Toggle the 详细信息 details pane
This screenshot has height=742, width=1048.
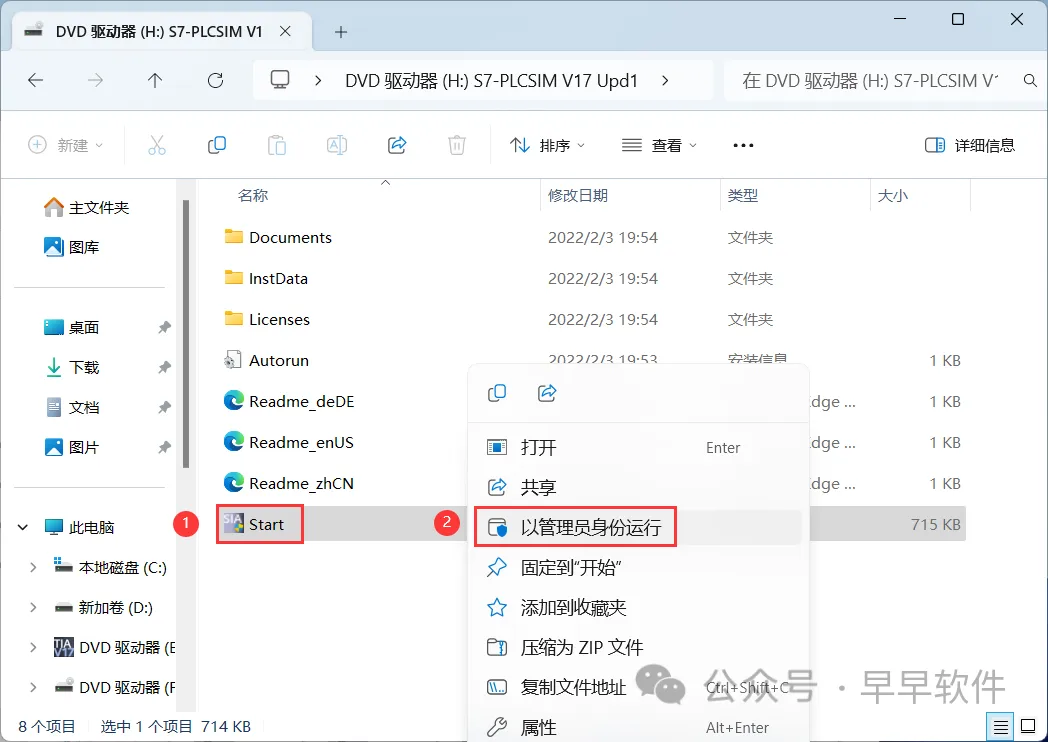click(x=970, y=145)
